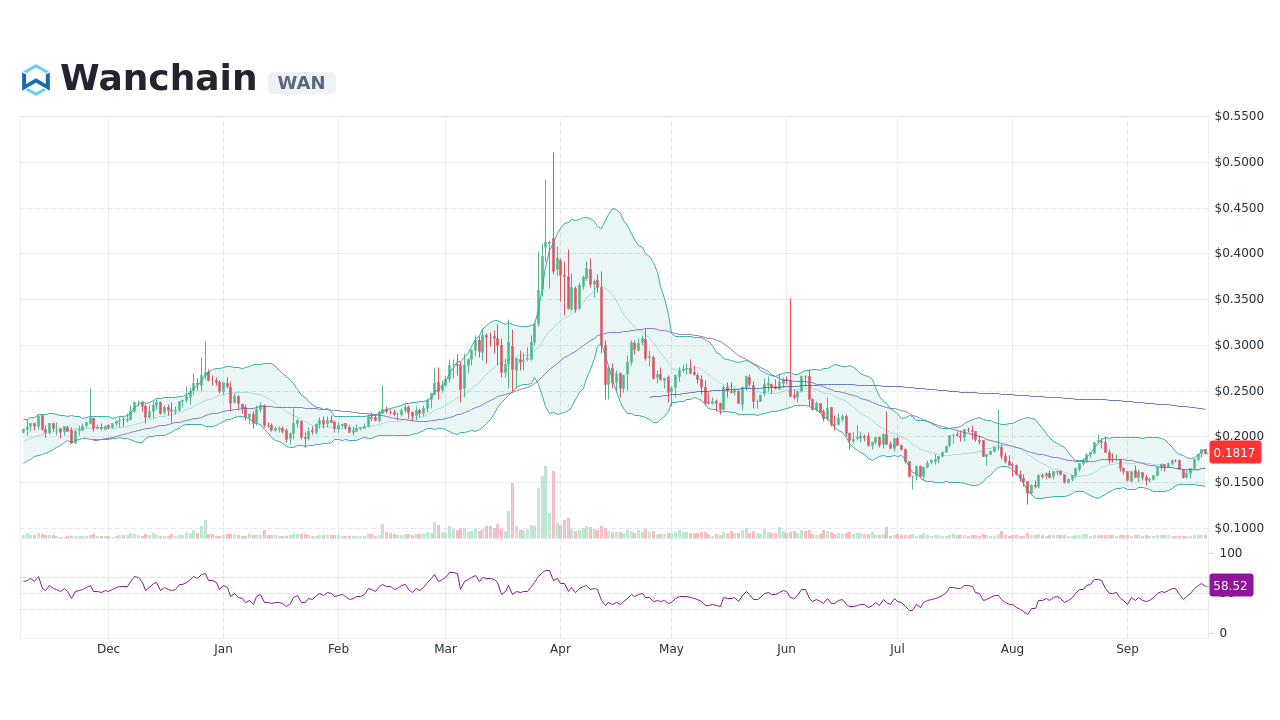The height and width of the screenshot is (720, 1280).
Task: Click the Sep label on time axis
Action: click(1127, 649)
